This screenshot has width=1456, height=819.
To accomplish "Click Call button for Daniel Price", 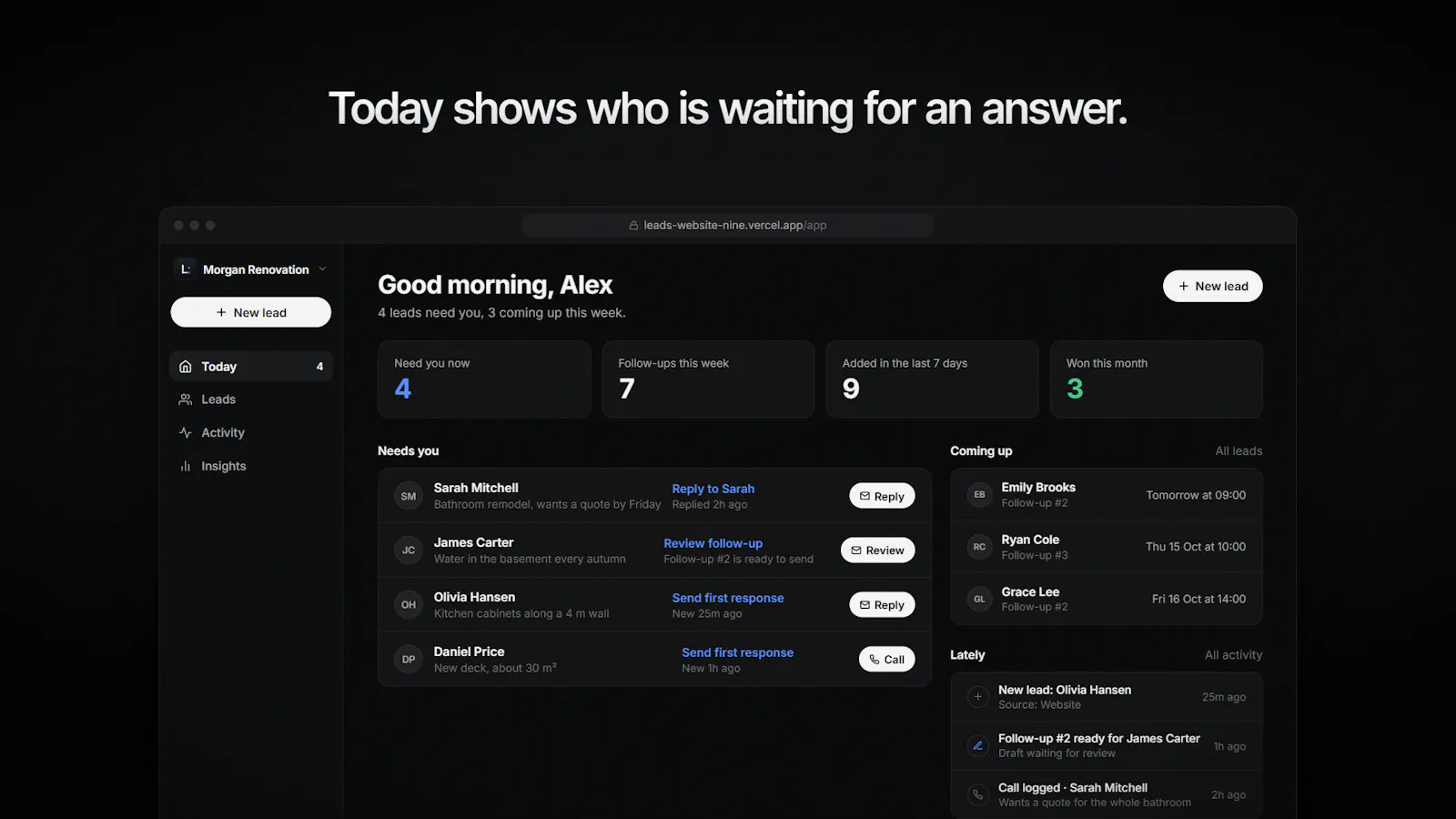I will coord(886,660).
